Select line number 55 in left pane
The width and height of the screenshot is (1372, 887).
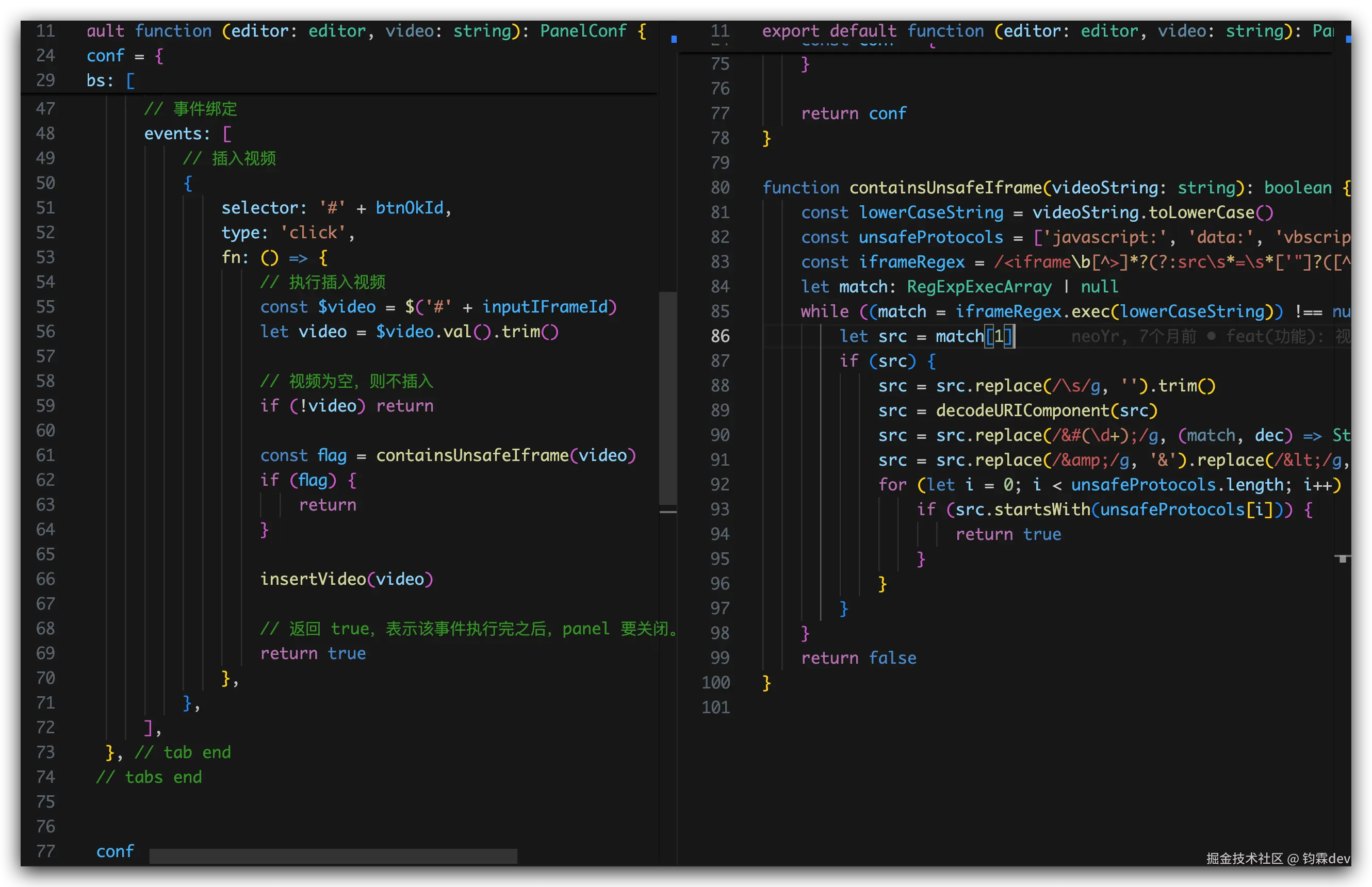(45, 306)
